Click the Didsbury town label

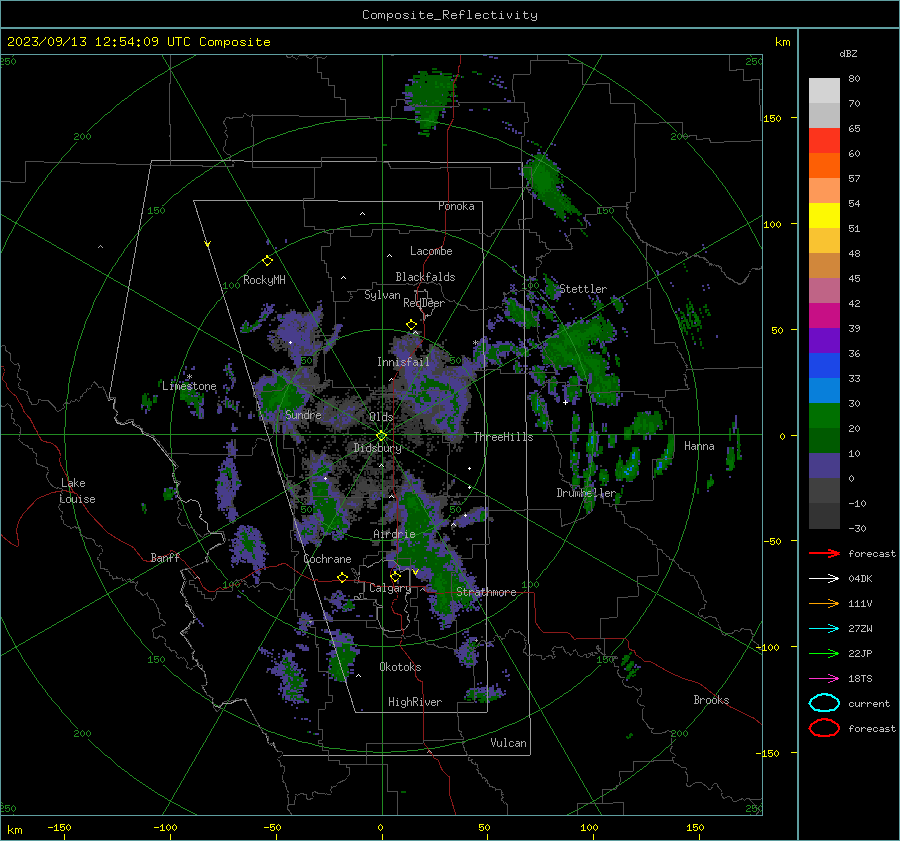pyautogui.click(x=377, y=448)
